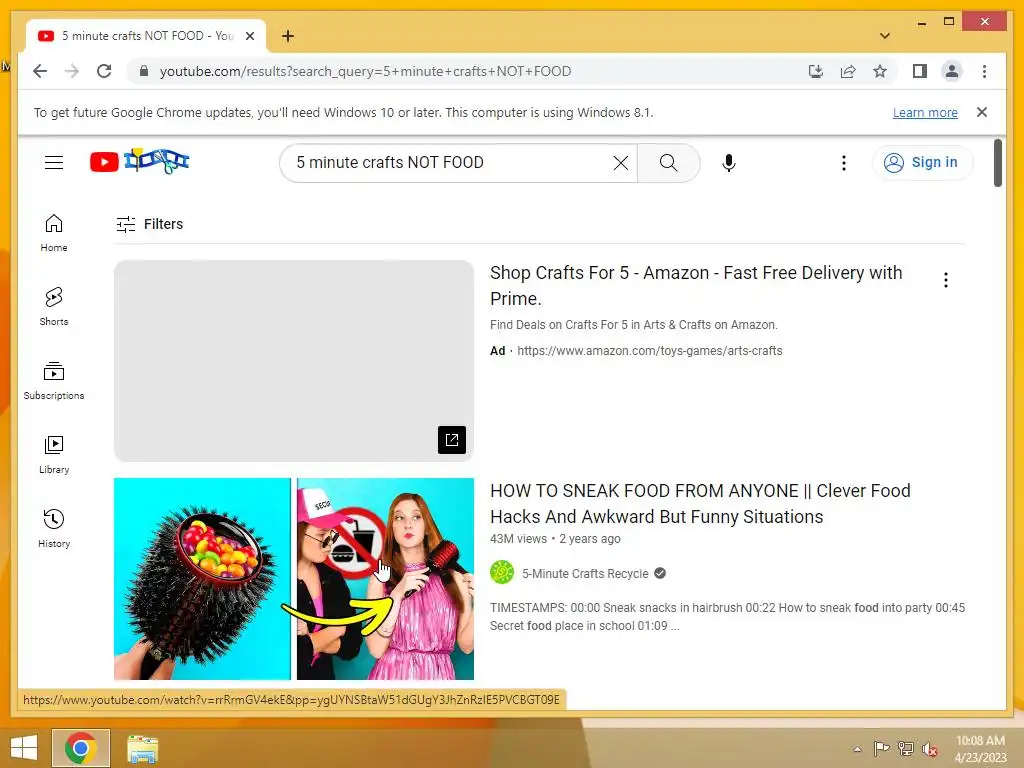This screenshot has width=1024, height=768.
Task: Open the hairbrush video thumbnail
Action: coord(294,579)
